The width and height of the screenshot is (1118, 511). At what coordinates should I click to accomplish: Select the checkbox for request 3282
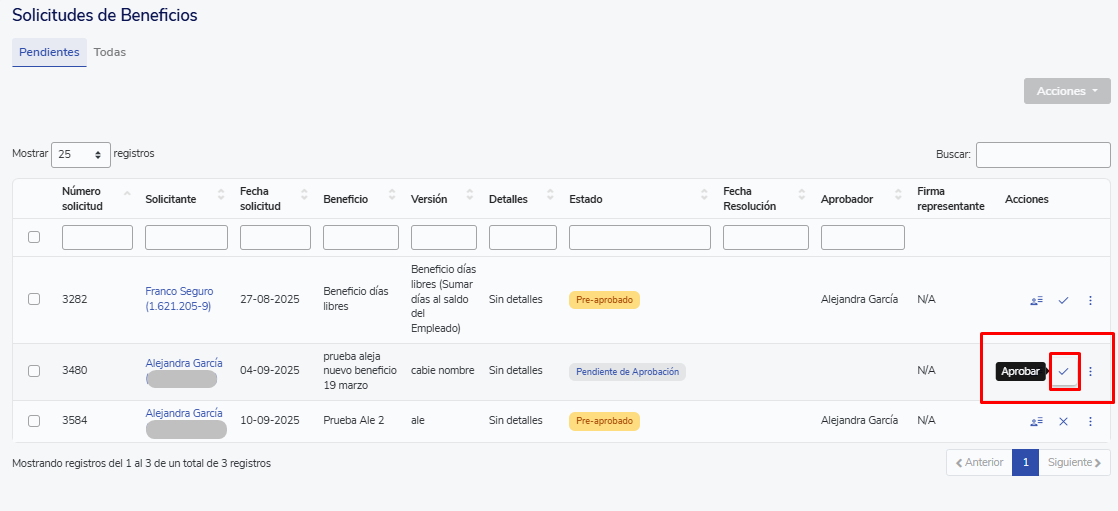(x=34, y=299)
